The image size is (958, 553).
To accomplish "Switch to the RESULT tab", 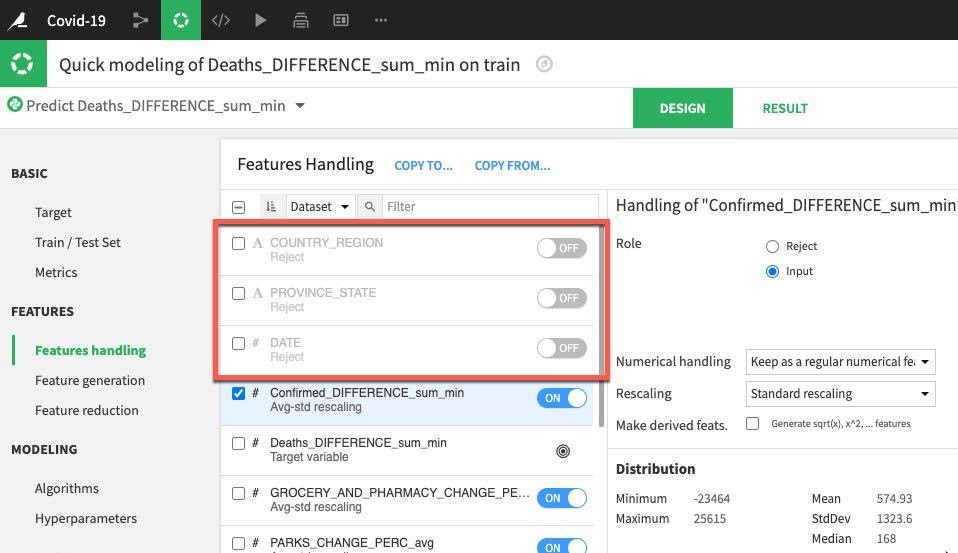I will [784, 108].
